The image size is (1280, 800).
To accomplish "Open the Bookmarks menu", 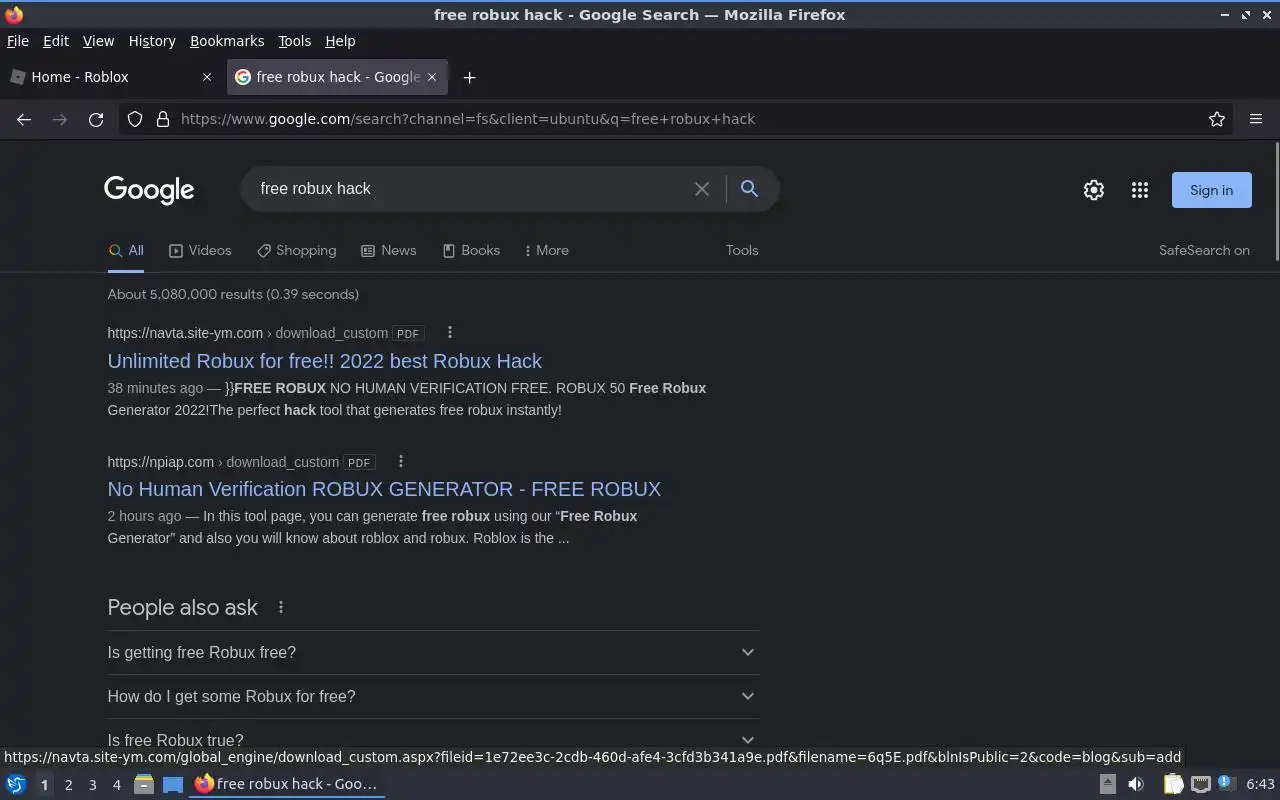I will (227, 41).
